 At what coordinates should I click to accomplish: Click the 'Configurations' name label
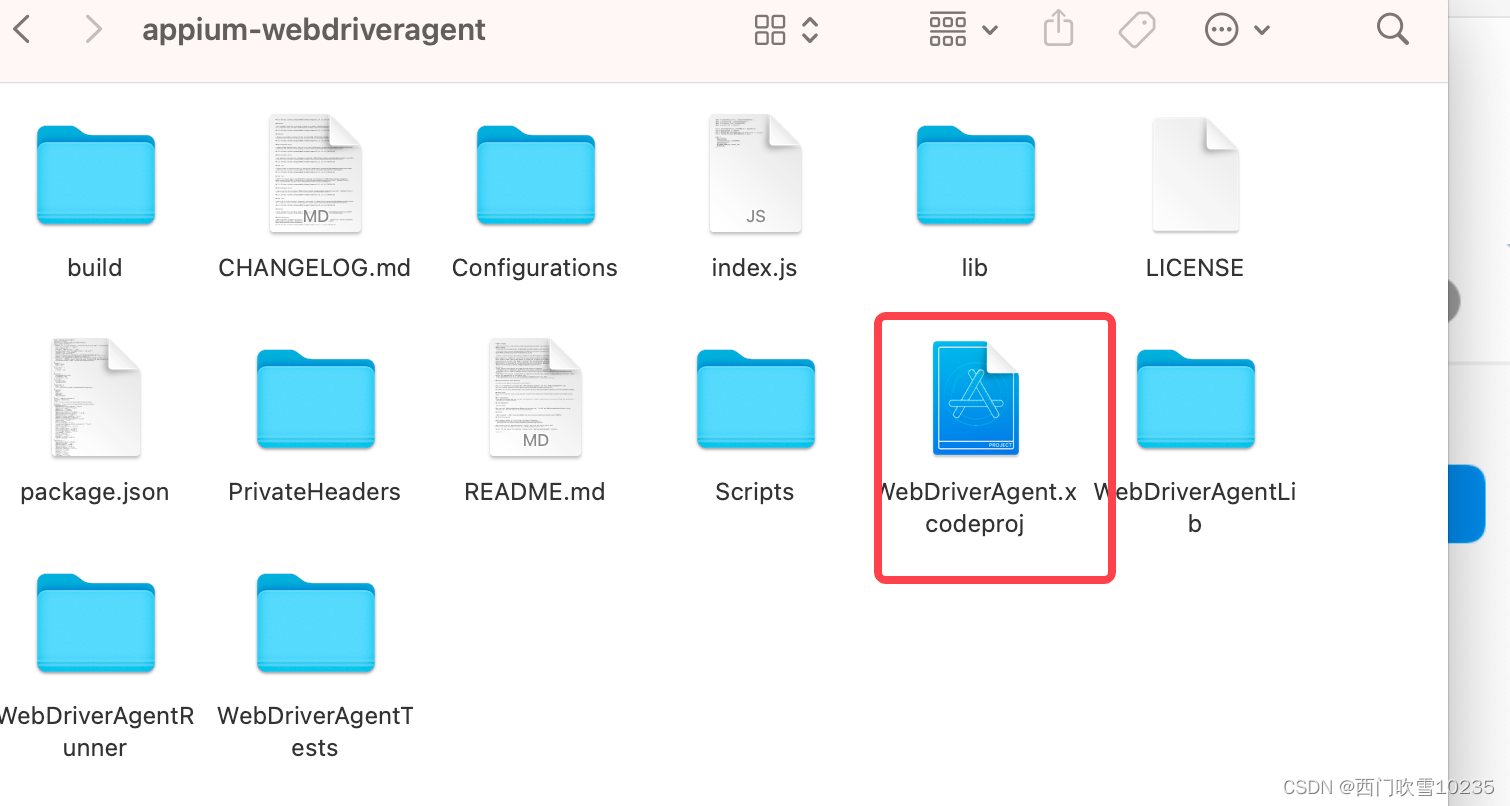535,268
